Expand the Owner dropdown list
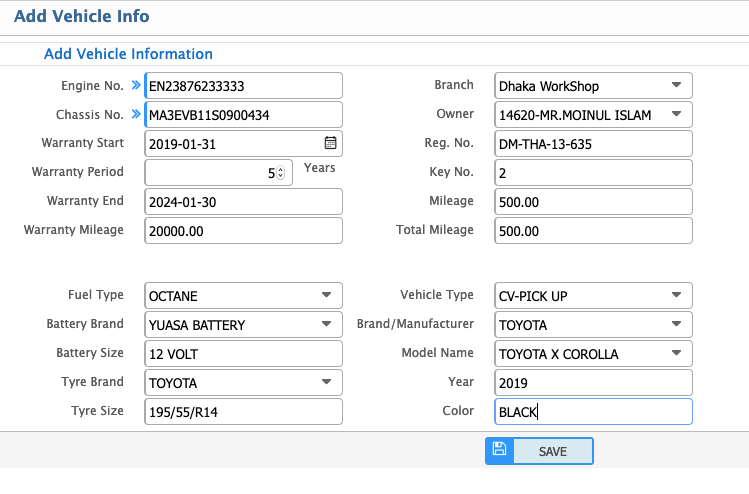The image size is (749, 494). pyautogui.click(x=594, y=115)
